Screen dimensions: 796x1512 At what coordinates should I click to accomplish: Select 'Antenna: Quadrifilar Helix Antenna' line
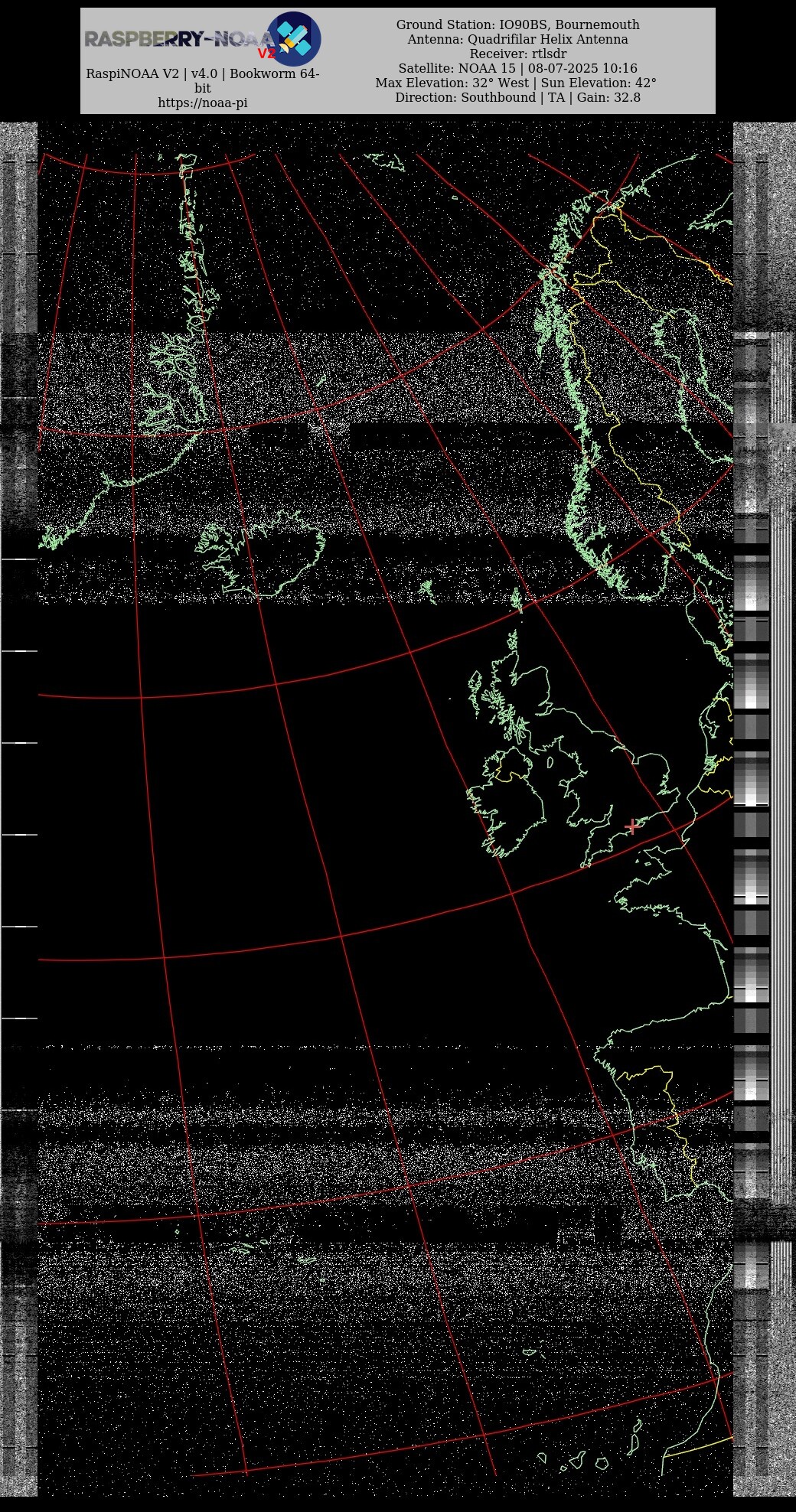[517, 39]
